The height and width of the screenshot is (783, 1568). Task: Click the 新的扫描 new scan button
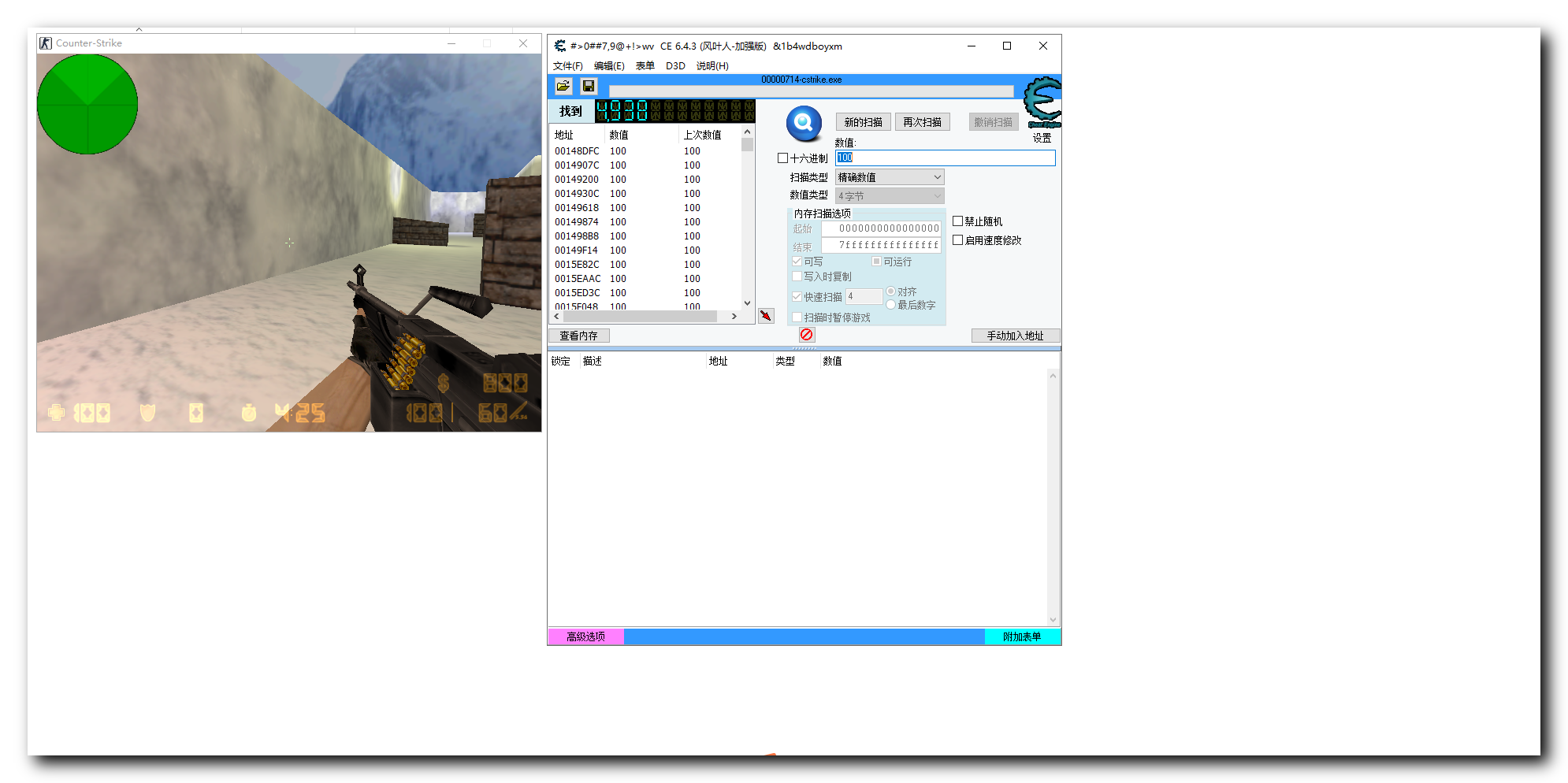click(864, 122)
